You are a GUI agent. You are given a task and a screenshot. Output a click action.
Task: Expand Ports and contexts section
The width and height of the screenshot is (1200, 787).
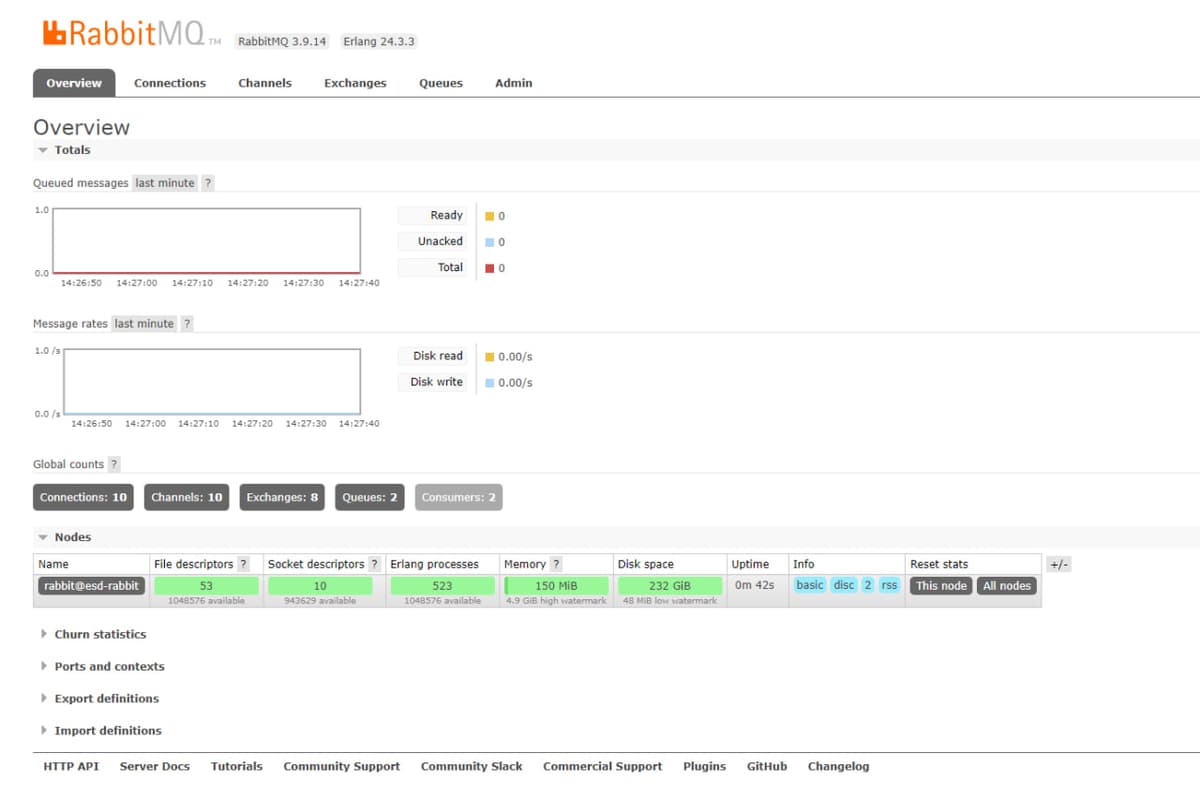(x=108, y=666)
